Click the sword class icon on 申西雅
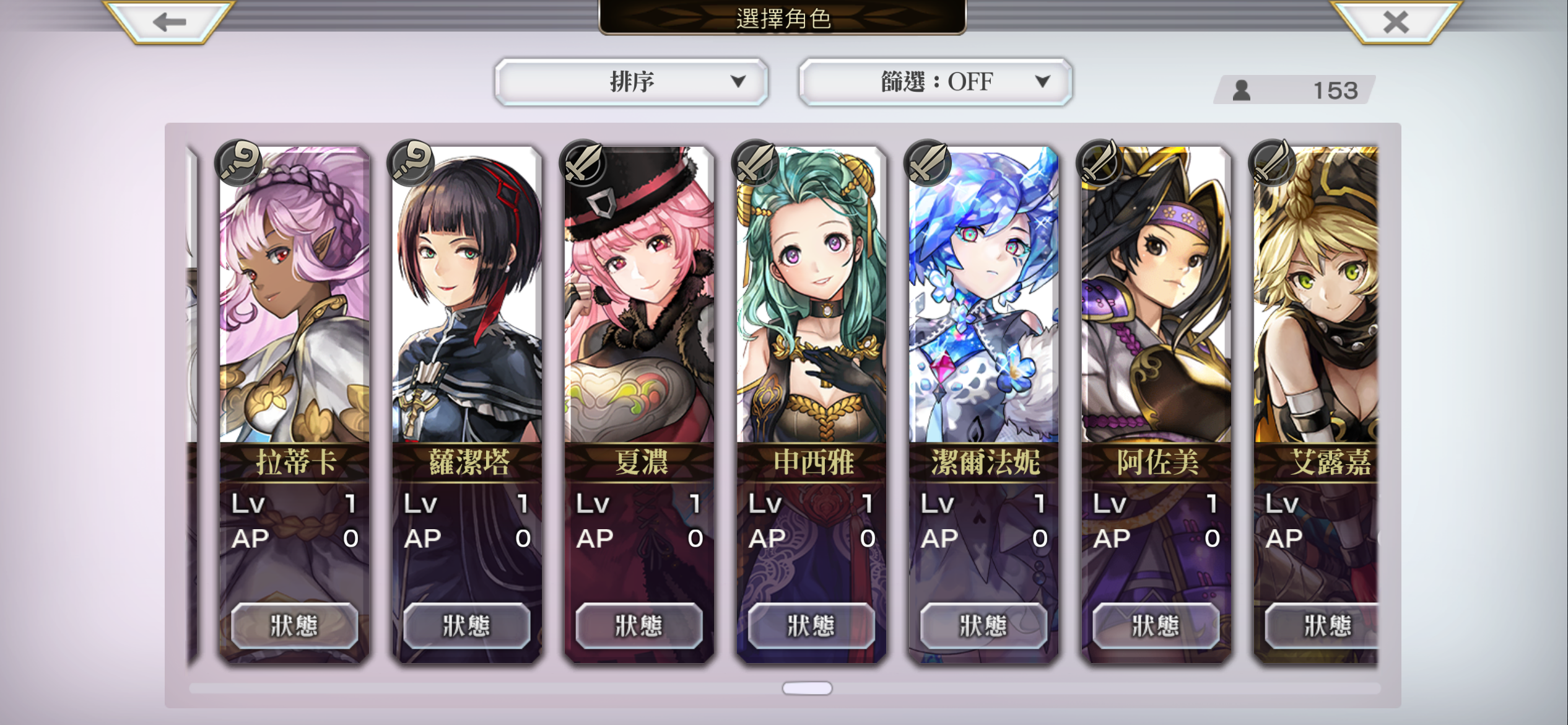The width and height of the screenshot is (1568, 725). coord(755,163)
